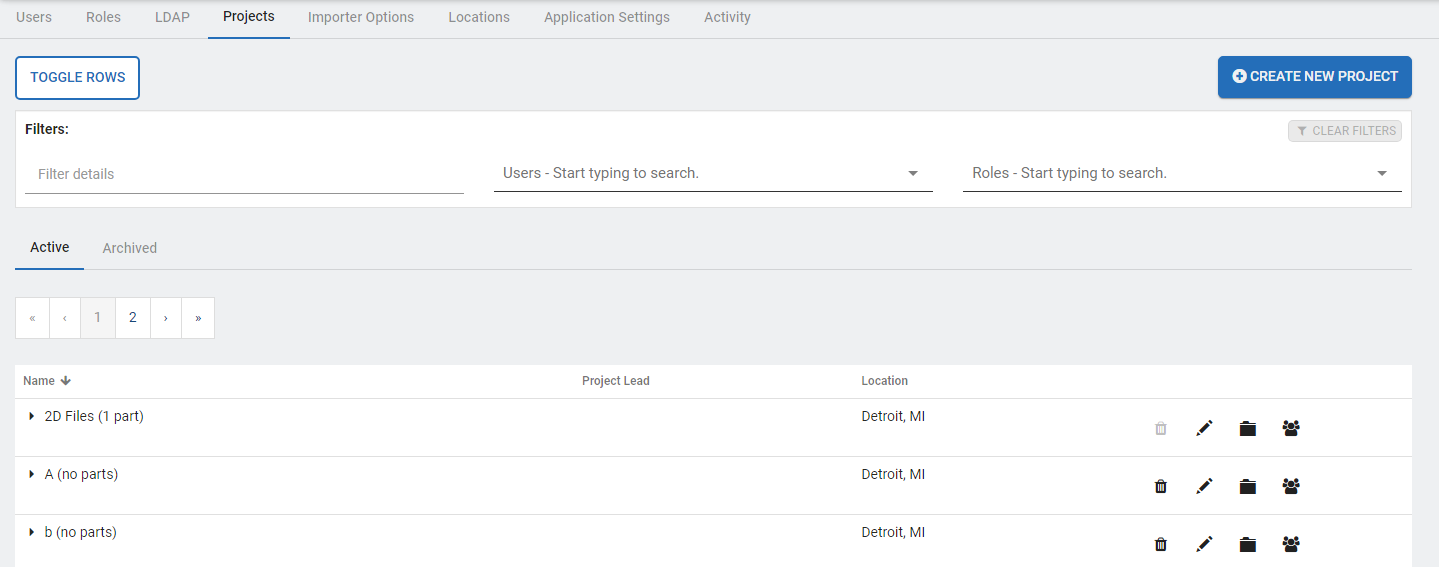Open the Roles filter dropdown

[1381, 174]
